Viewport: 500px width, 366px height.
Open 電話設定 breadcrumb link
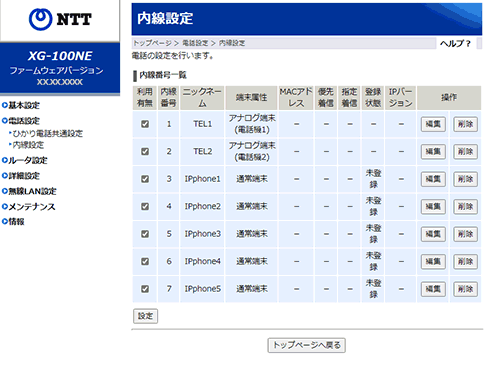pyautogui.click(x=195, y=43)
